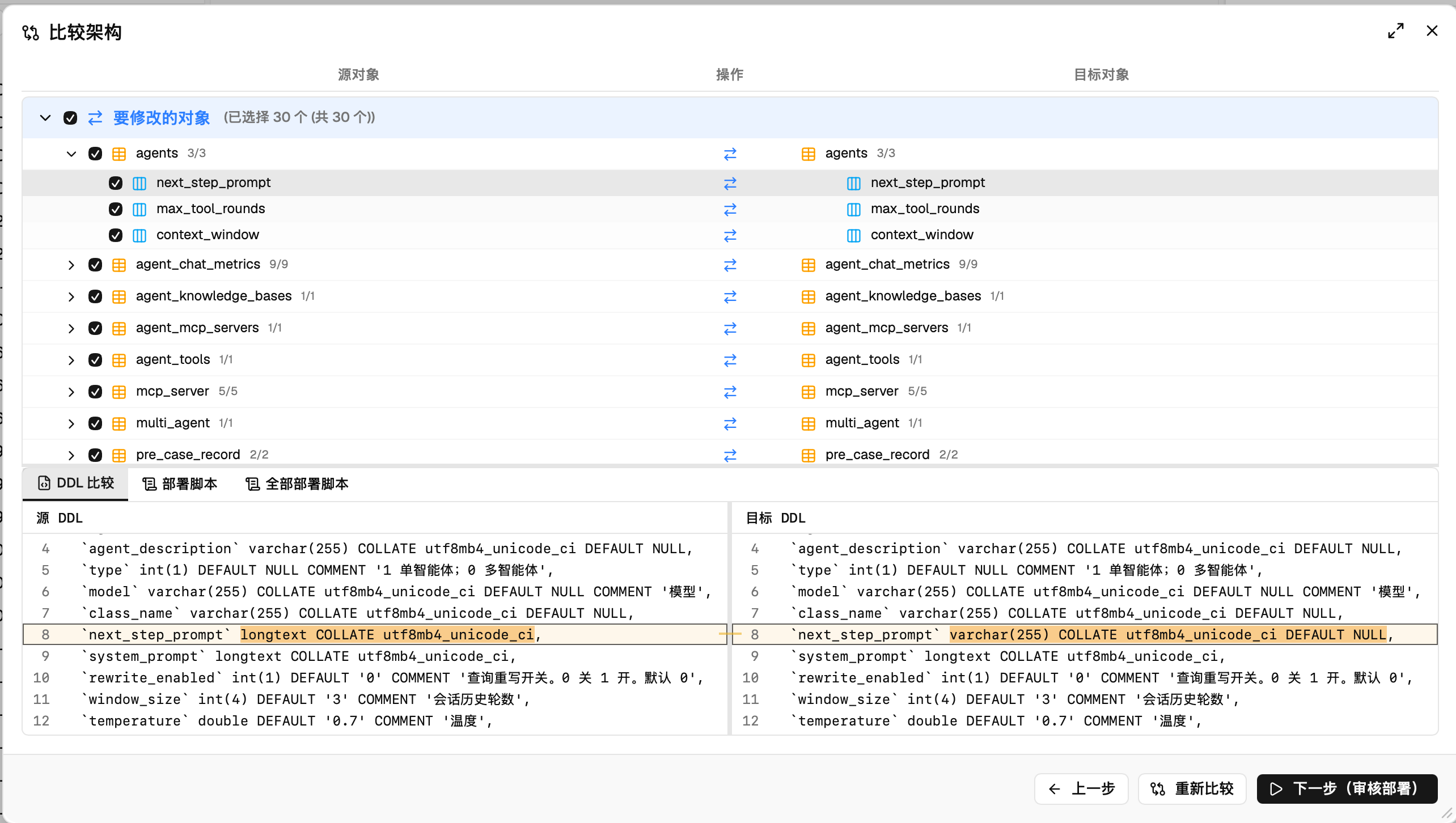
Task: Click the operation arrows for agent_chat_metrics row
Action: pos(730,265)
